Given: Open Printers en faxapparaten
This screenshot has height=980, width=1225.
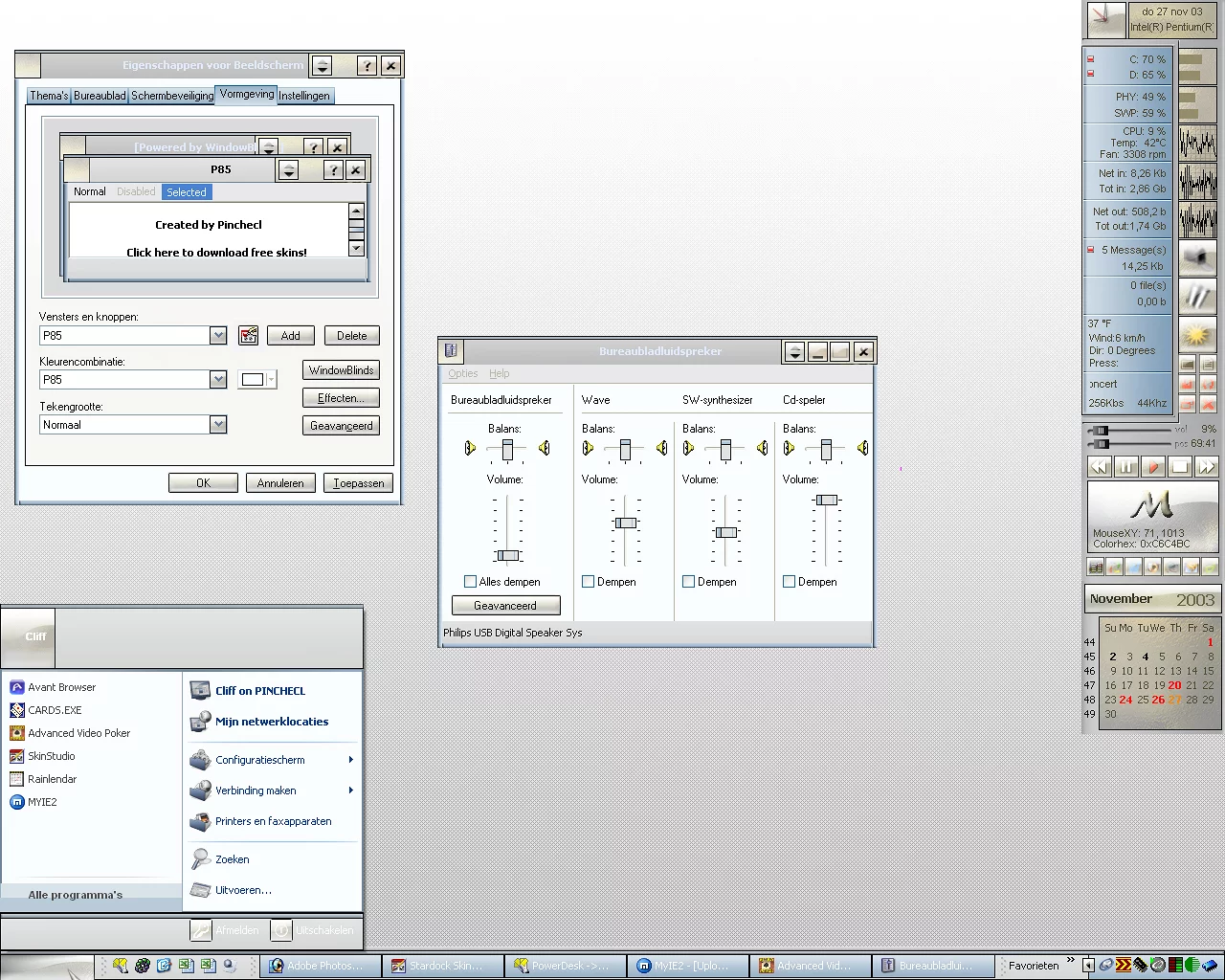Looking at the screenshot, I should pyautogui.click(x=273, y=821).
